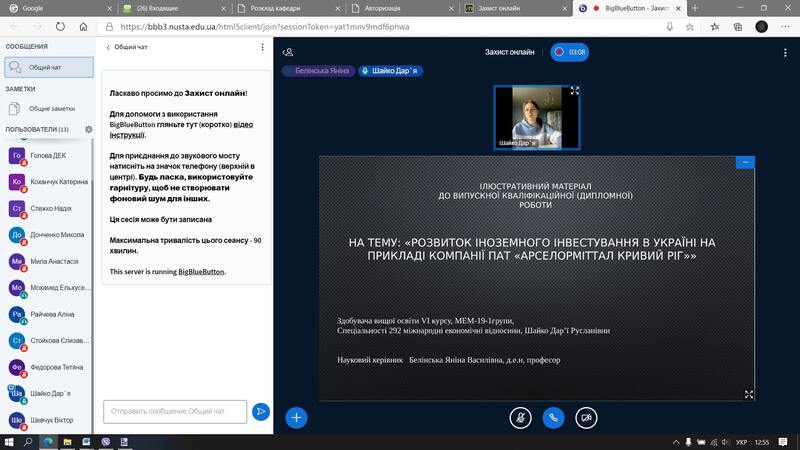The image size is (800, 450).
Task: Open the Viber taskbar icon
Action: point(106,442)
